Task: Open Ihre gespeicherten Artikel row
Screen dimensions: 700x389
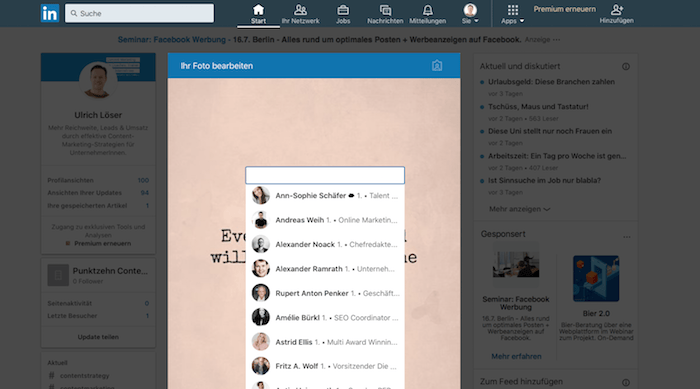Action: [x=98, y=206]
